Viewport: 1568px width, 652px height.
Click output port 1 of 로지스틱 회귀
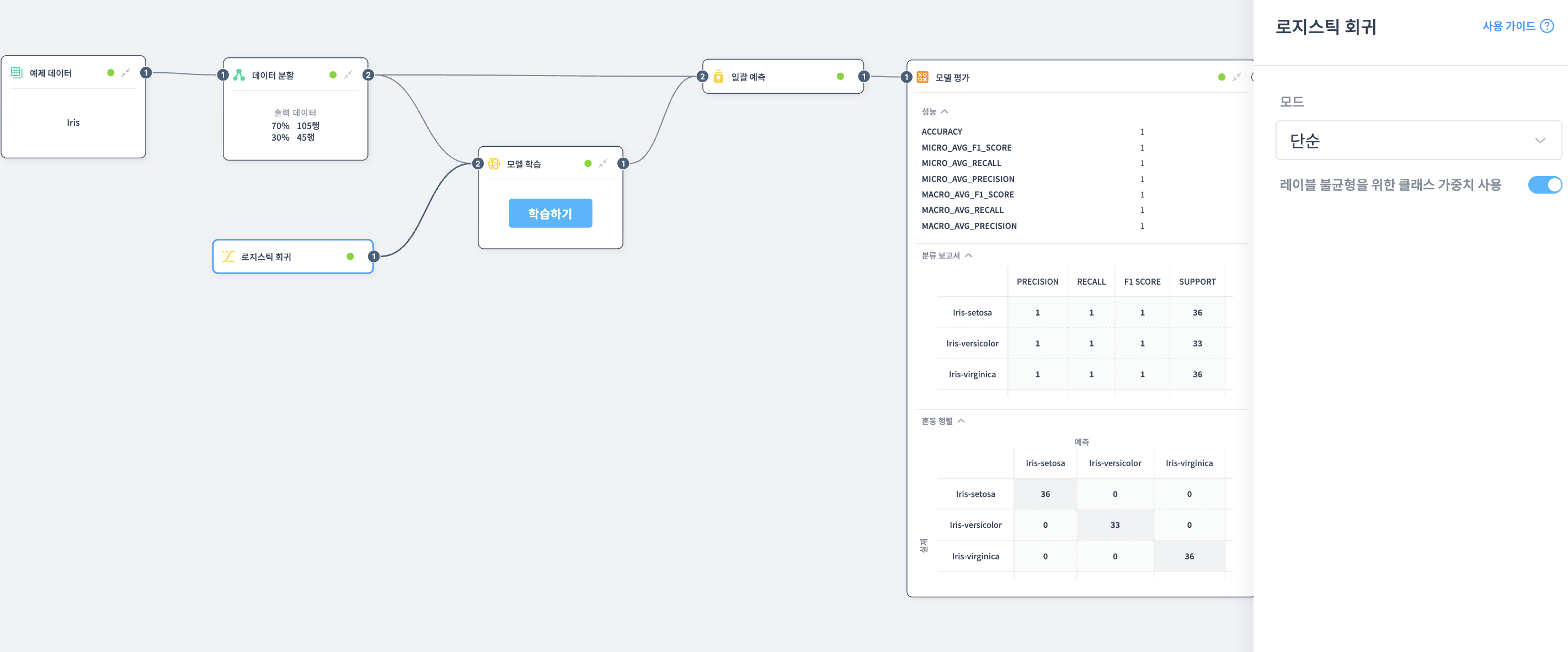pos(373,256)
